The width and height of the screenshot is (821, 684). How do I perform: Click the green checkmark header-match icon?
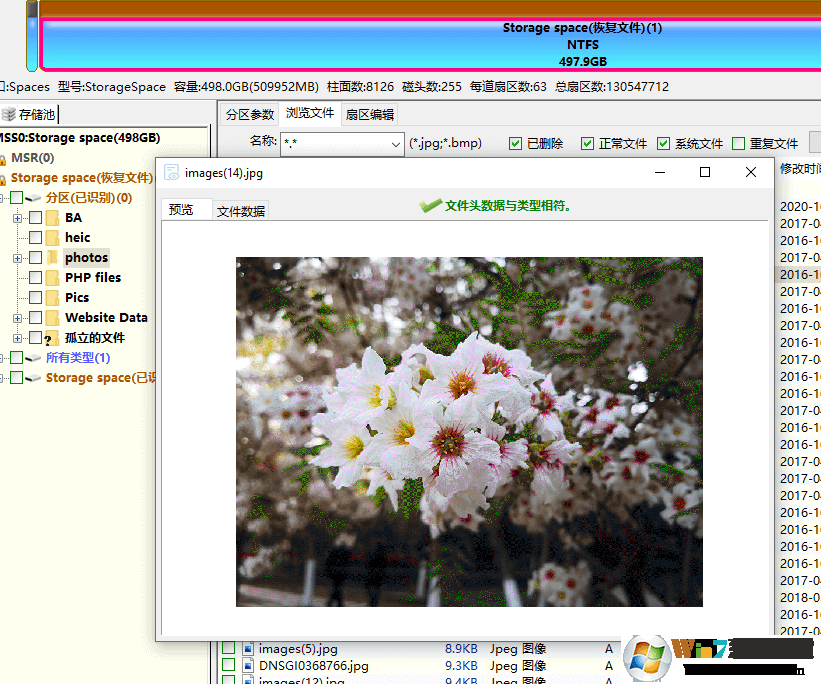click(430, 205)
